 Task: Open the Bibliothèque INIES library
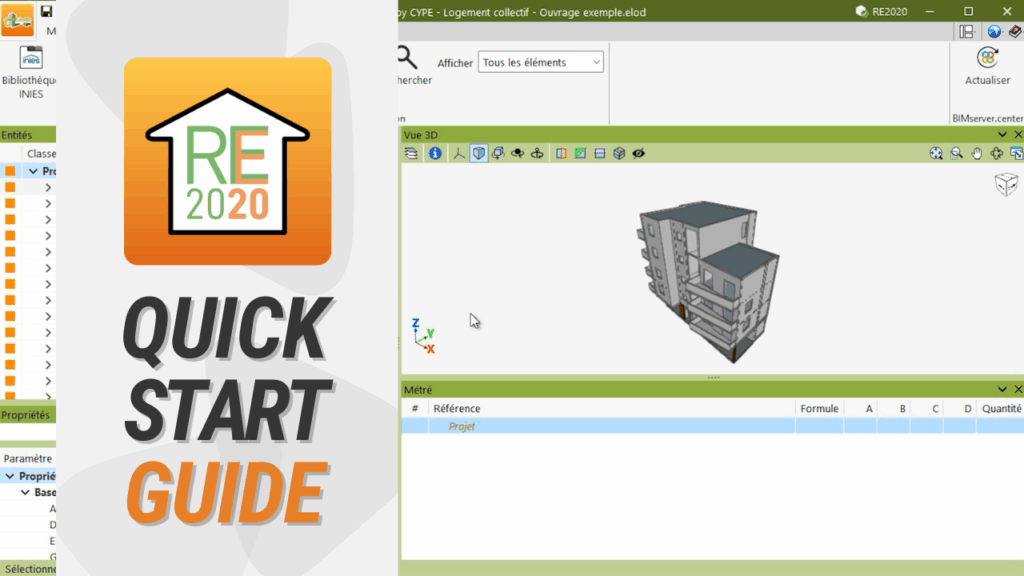click(30, 70)
